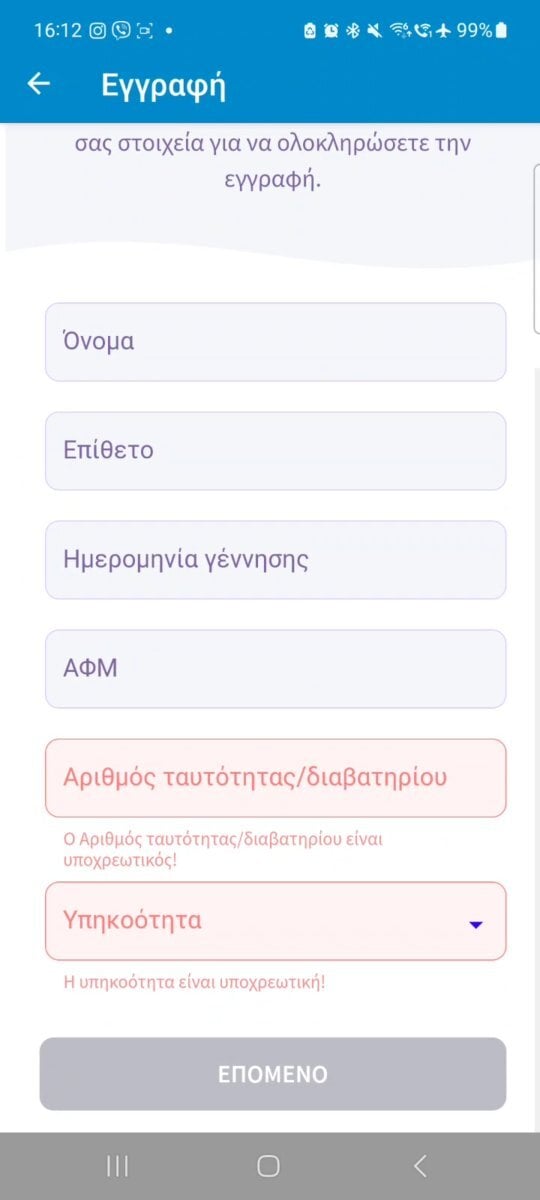Tap the battery indicator icon
Image resolution: width=540 pixels, height=1200 pixels.
click(501, 30)
